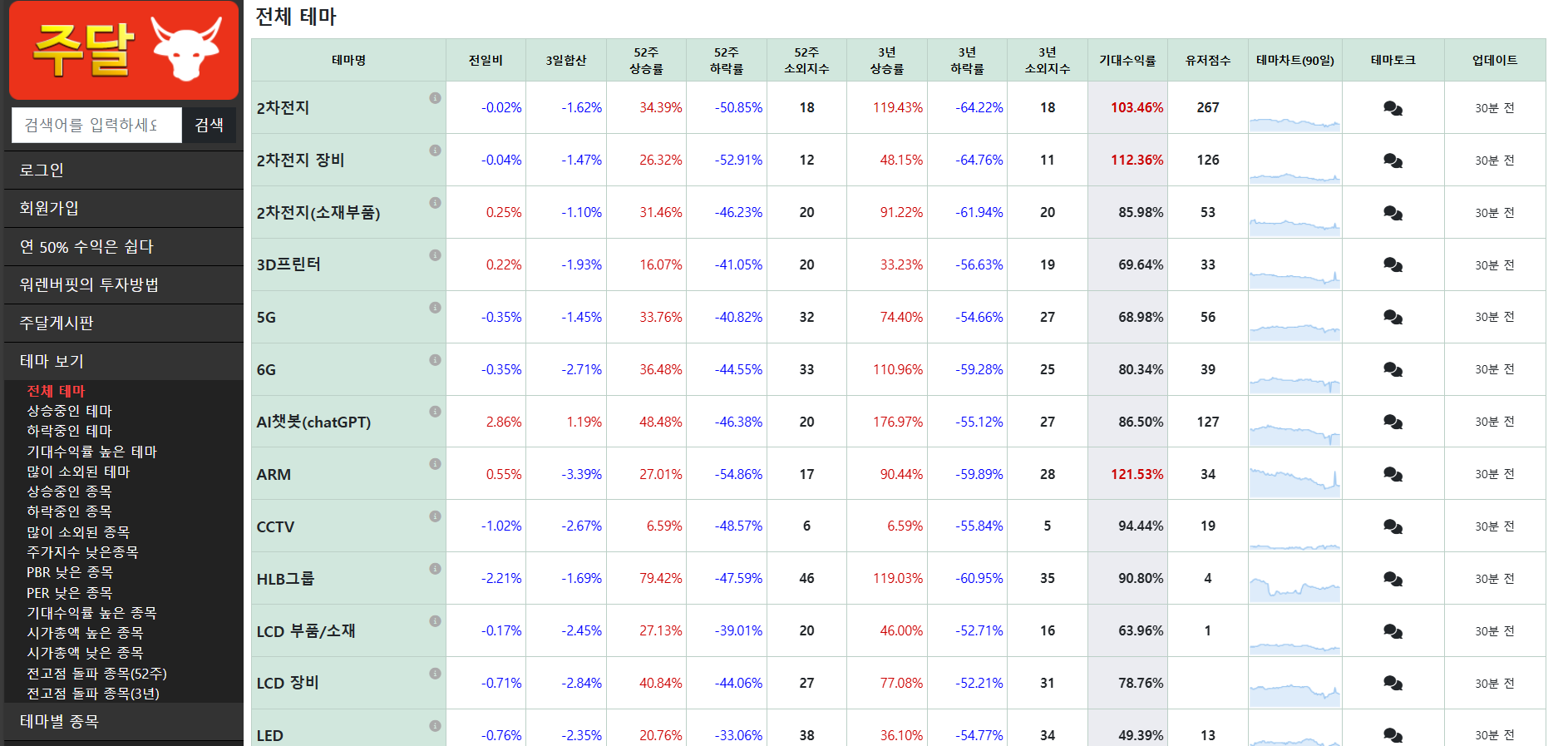This screenshot has width=1568, height=746.
Task: Open the 로그인 menu item
Action: (42, 170)
